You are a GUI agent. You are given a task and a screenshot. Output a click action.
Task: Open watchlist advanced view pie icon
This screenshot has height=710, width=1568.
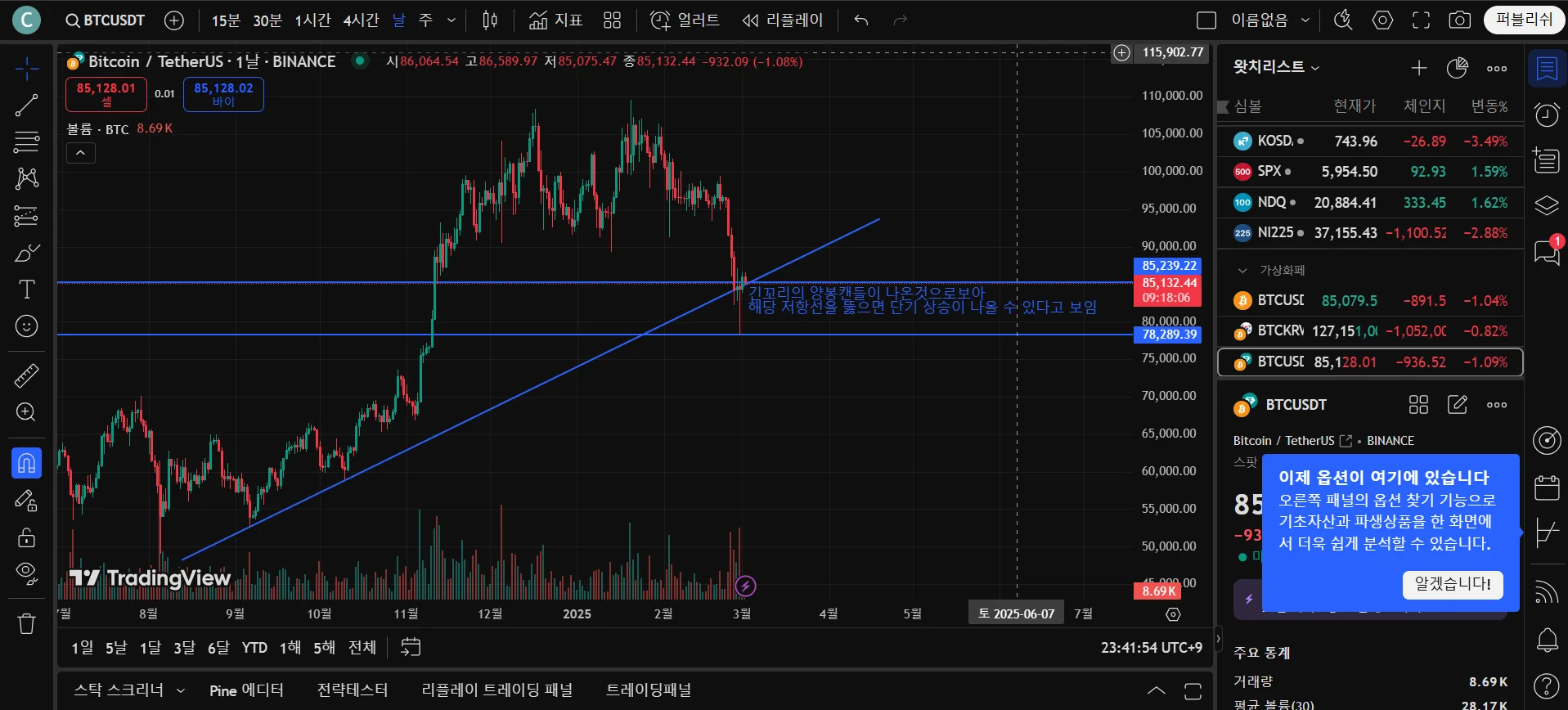pos(1458,69)
